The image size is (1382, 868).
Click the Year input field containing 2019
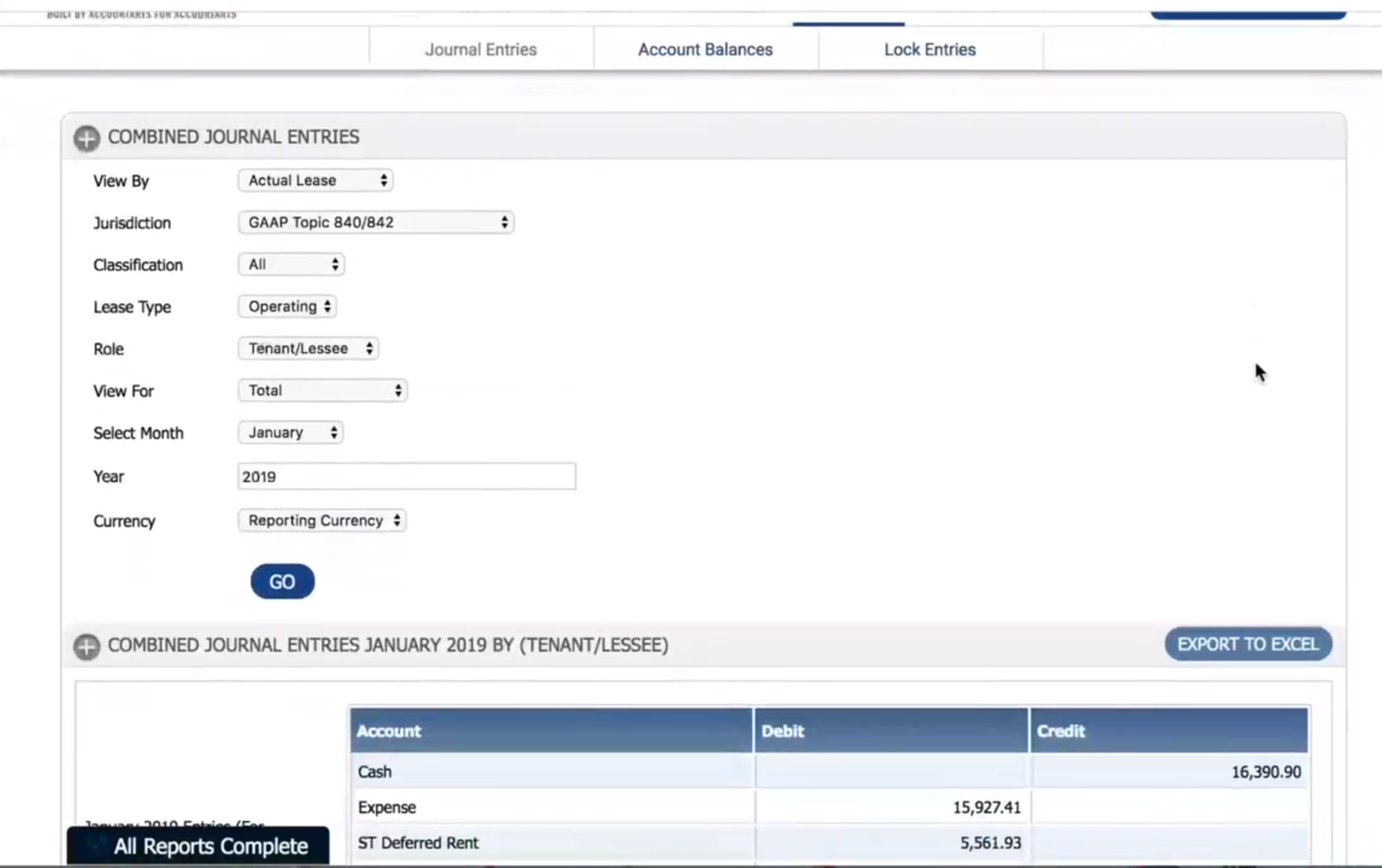[x=405, y=476]
